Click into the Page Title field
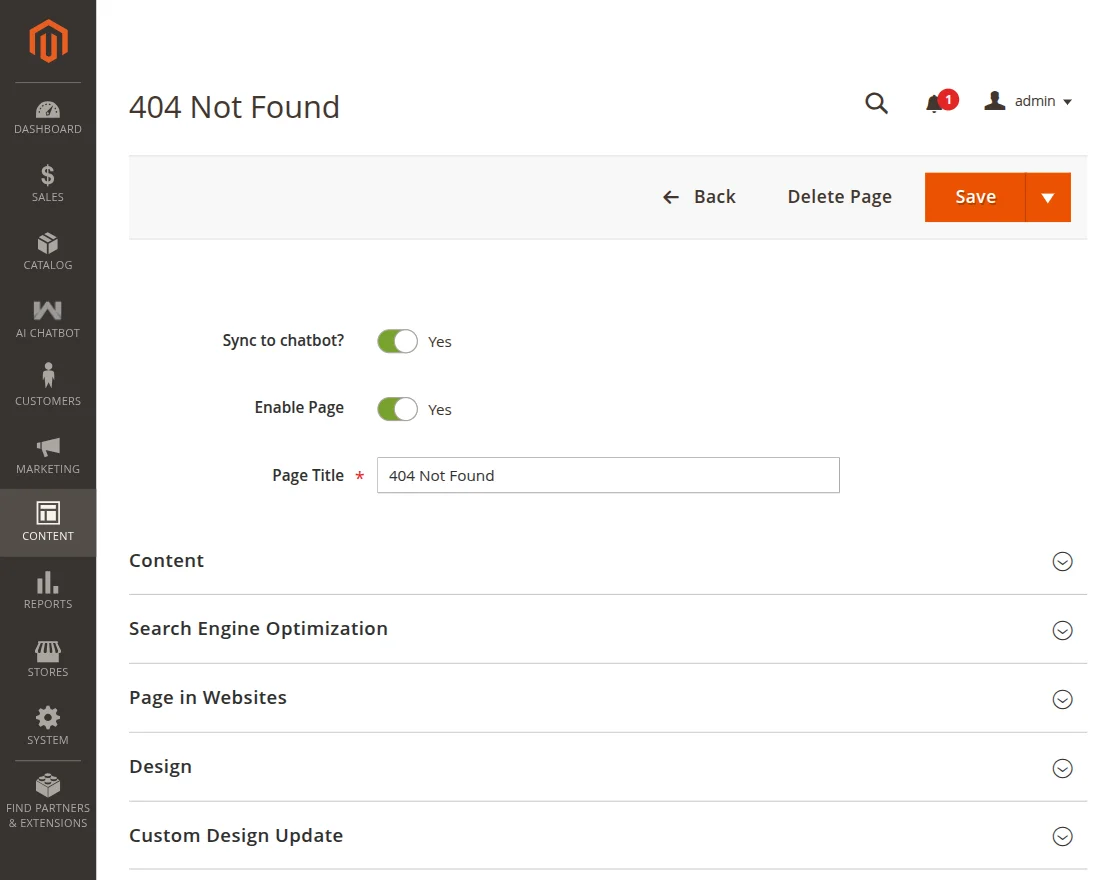1120x880 pixels. tap(608, 475)
